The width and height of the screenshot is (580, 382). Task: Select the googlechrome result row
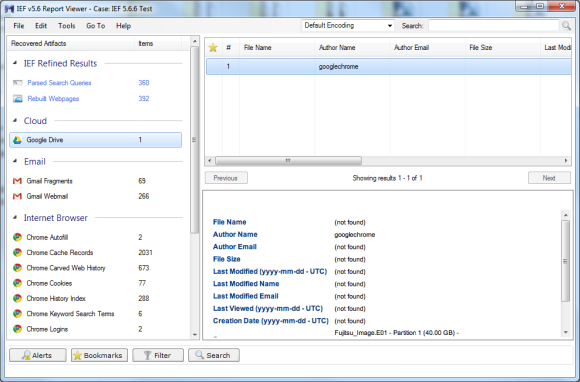pyautogui.click(x=388, y=67)
